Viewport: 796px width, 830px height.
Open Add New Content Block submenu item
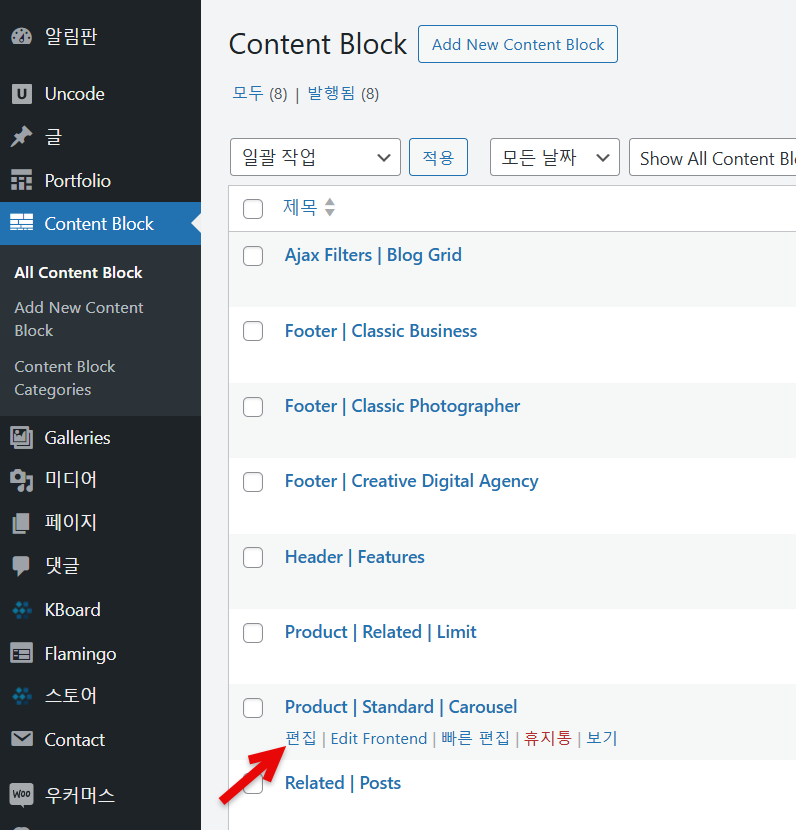[79, 319]
